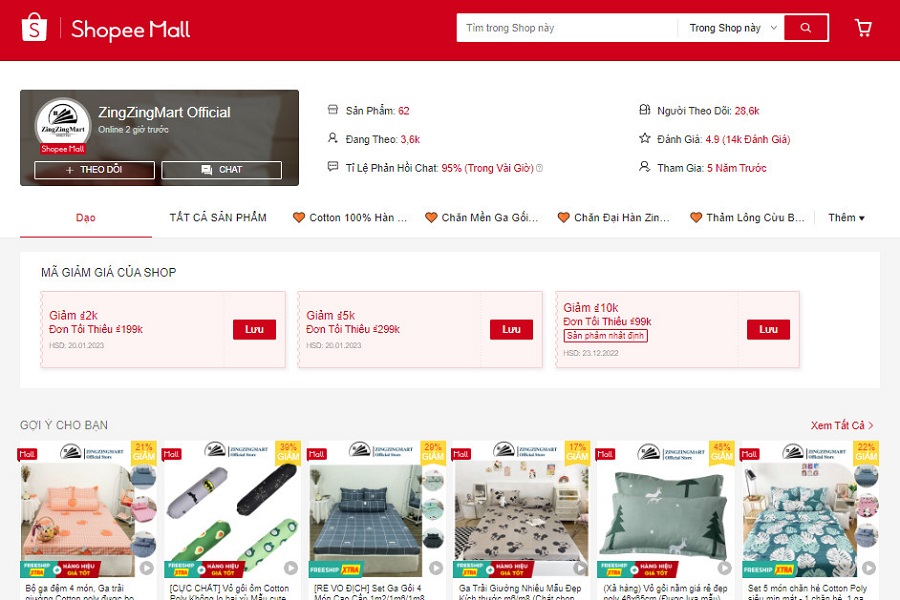Screen dimensions: 900x600
Task: Save the 'Giảm ₫10k' voucher
Action: (x=768, y=329)
